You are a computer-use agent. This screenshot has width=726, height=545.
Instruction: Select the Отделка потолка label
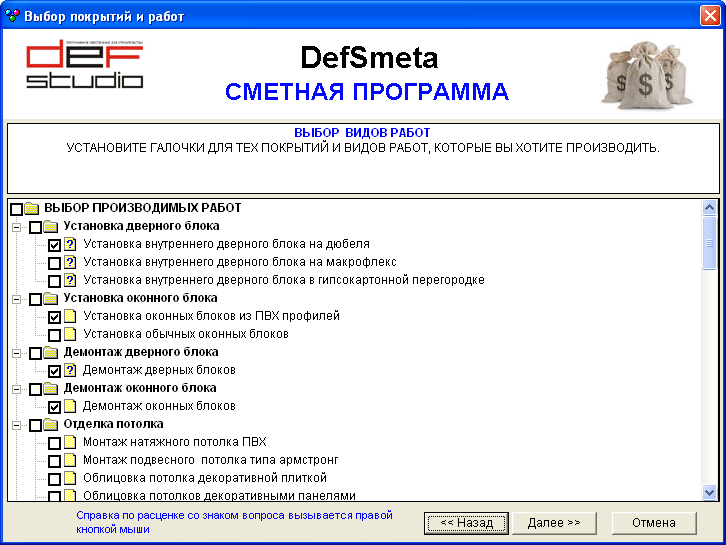point(113,424)
